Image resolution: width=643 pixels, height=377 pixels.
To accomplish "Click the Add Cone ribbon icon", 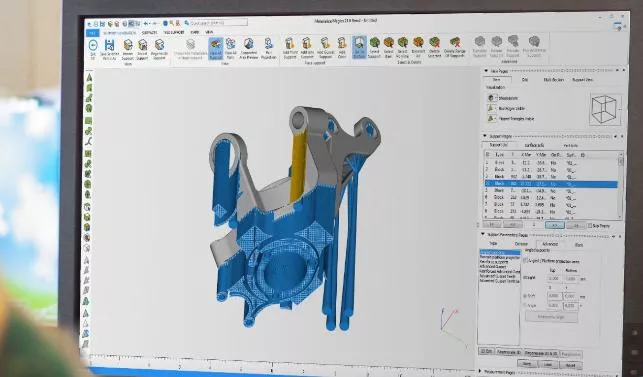I will (342, 48).
